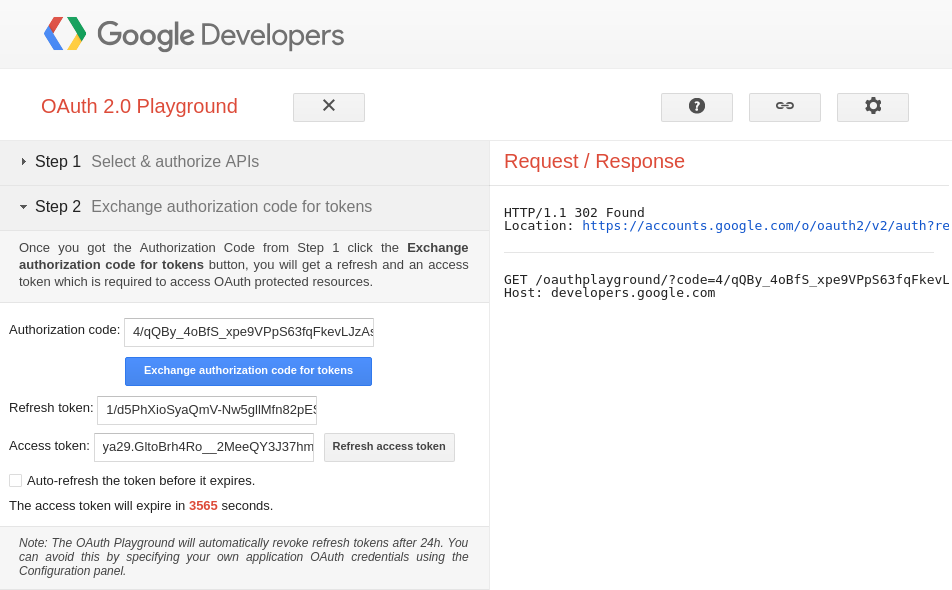Click the Google Developers logo
Screen dimensions: 952x590
(194, 35)
